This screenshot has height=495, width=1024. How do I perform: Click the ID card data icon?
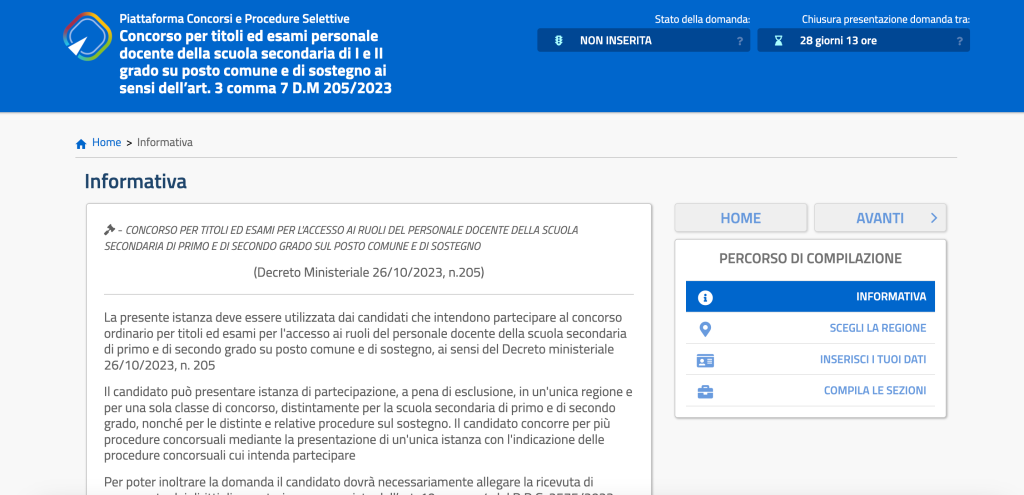point(705,360)
